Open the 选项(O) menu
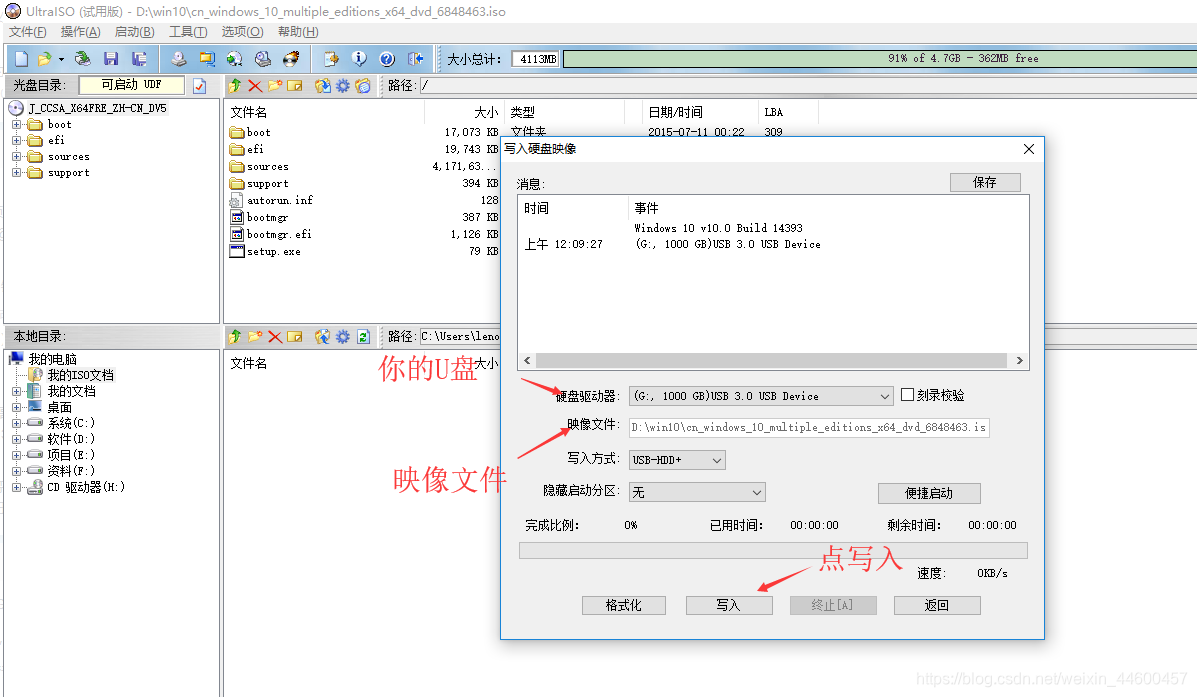This screenshot has height=697, width=1197. 242,31
